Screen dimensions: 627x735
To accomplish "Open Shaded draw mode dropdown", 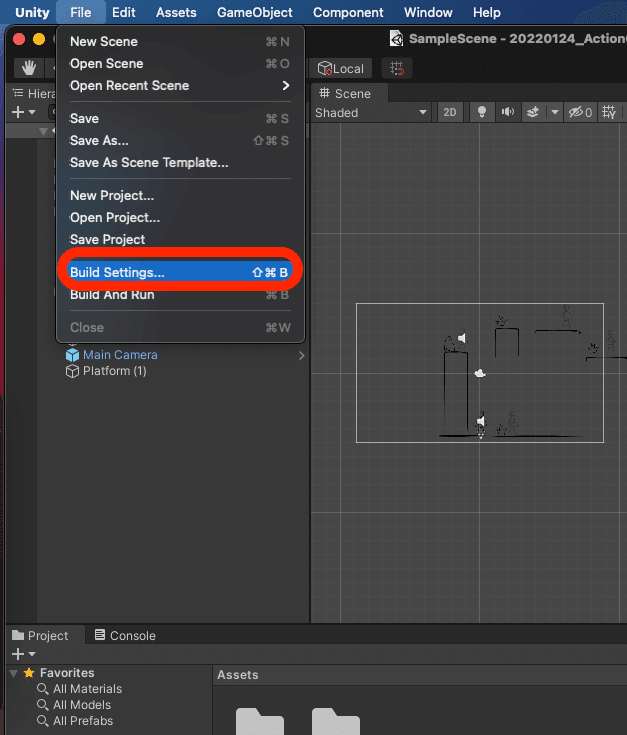I will click(371, 112).
